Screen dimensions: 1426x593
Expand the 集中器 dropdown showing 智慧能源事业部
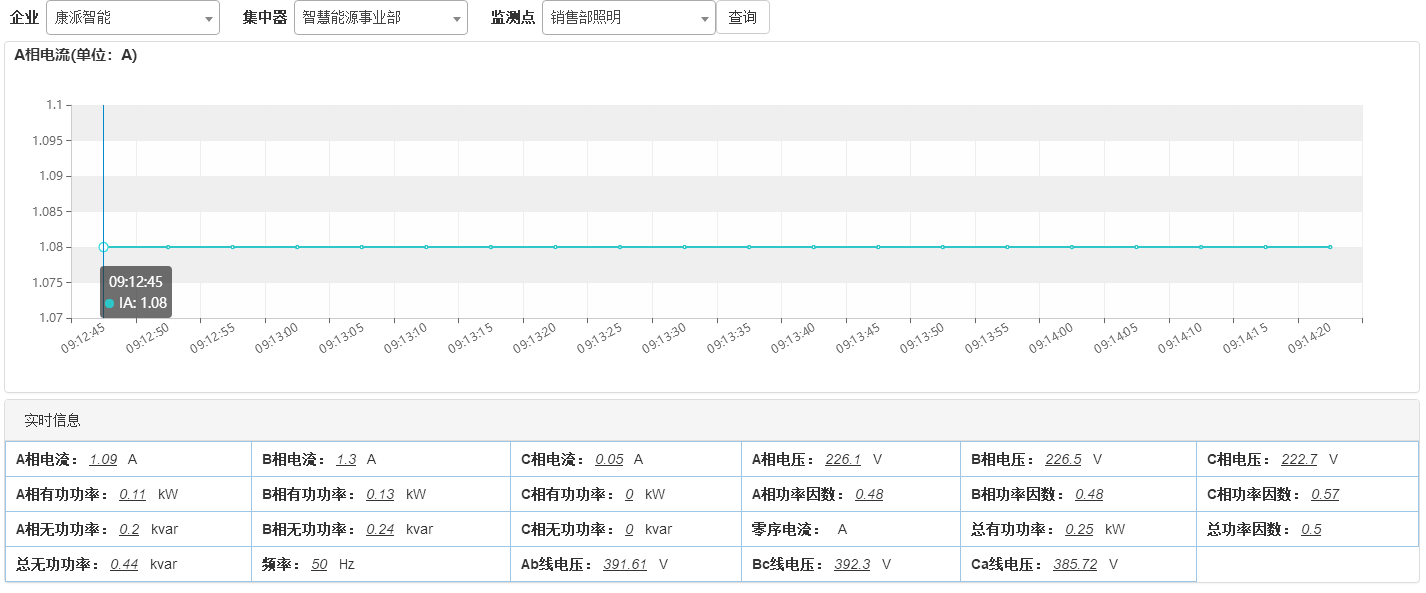click(380, 18)
